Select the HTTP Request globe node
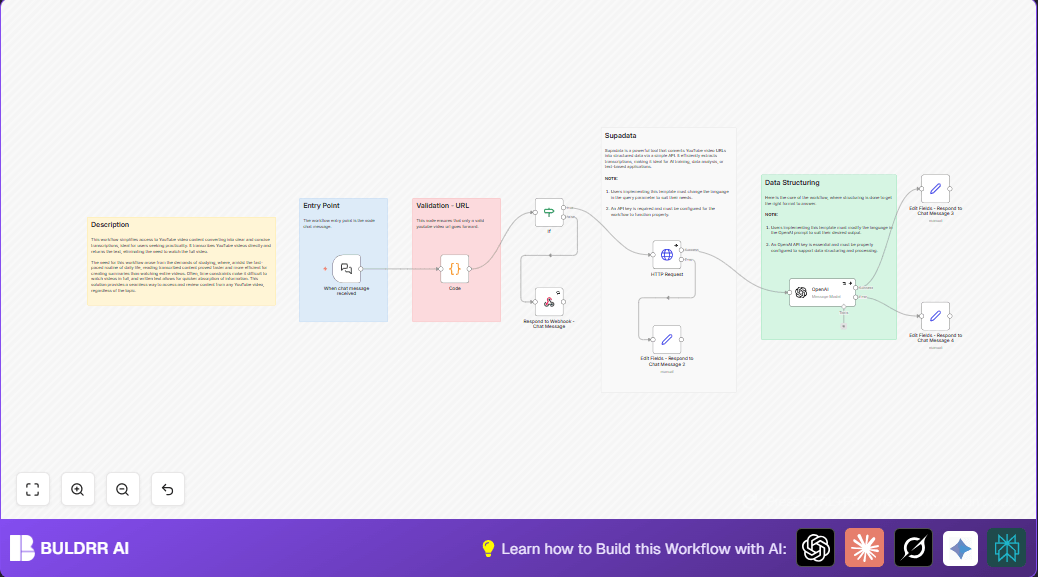 [667, 255]
